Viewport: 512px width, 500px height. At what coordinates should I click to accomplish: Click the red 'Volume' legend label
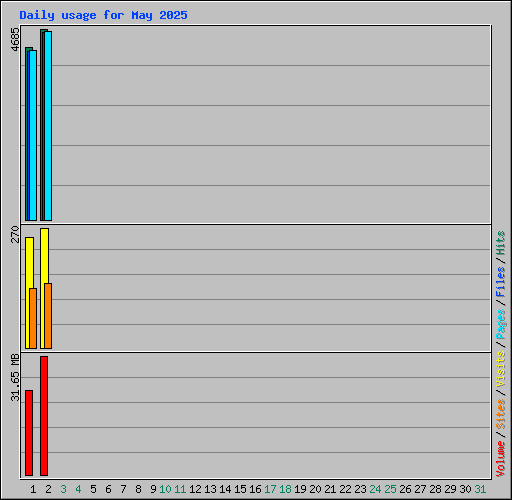click(500, 459)
